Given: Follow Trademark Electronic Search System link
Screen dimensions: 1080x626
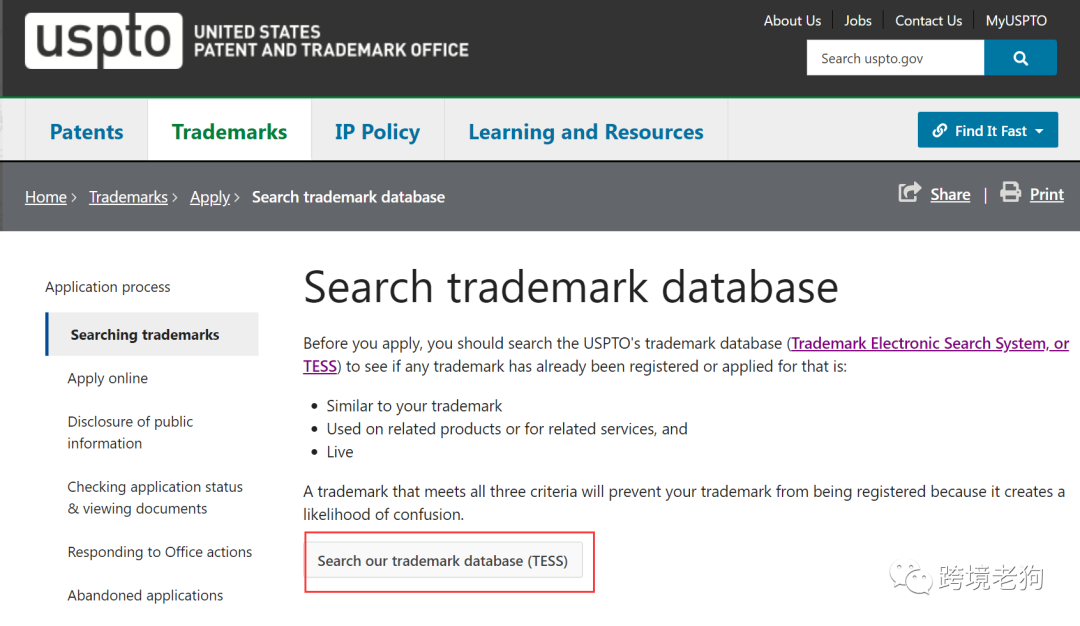Looking at the screenshot, I should coord(930,343).
